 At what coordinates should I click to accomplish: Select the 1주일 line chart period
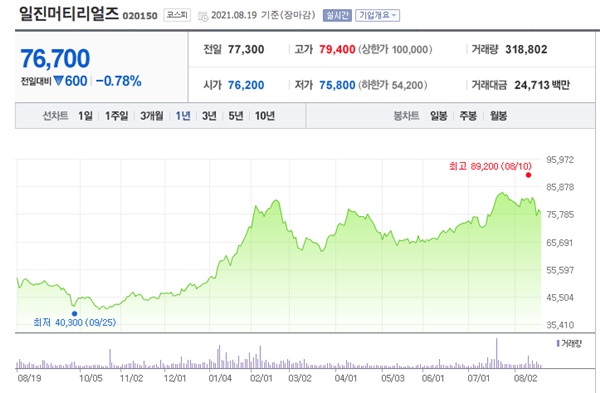tap(117, 116)
